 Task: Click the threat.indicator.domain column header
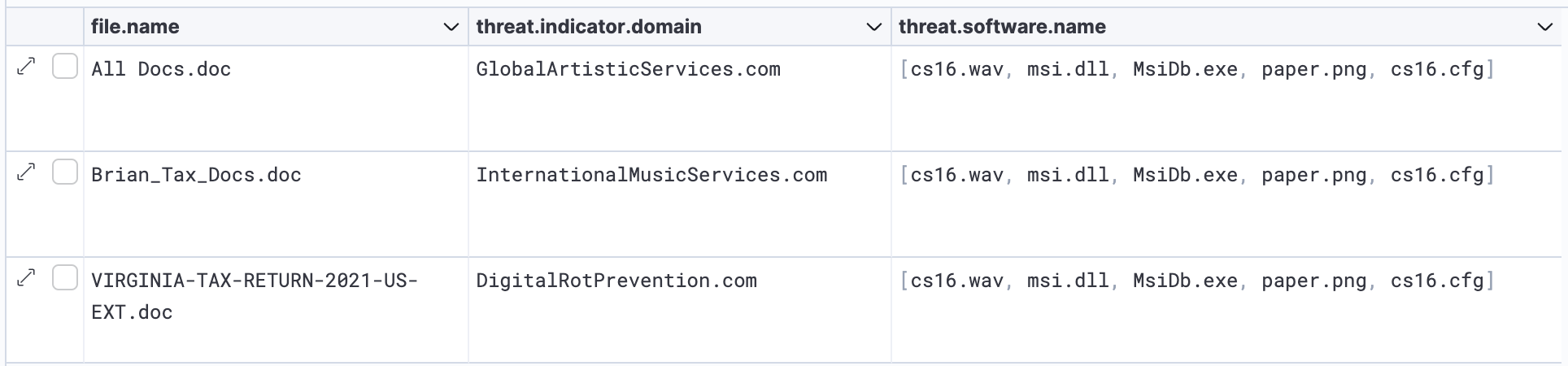point(589,27)
